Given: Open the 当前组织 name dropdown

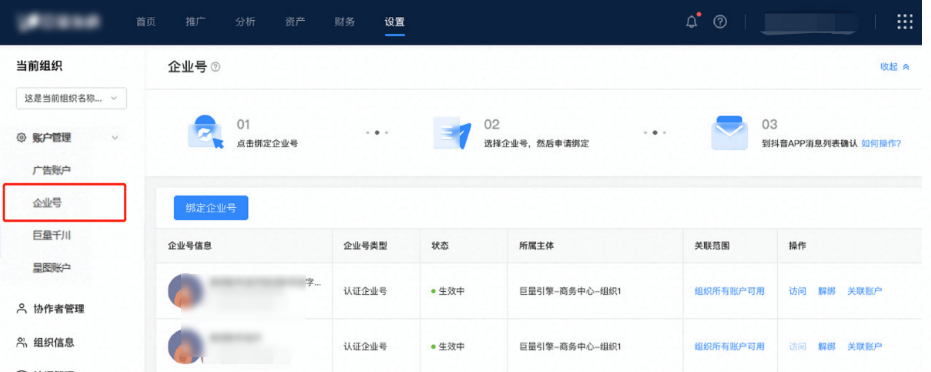Looking at the screenshot, I should [x=71, y=98].
